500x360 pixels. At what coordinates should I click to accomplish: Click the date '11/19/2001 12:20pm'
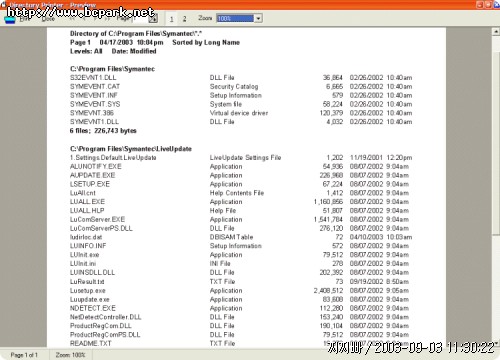(381, 158)
